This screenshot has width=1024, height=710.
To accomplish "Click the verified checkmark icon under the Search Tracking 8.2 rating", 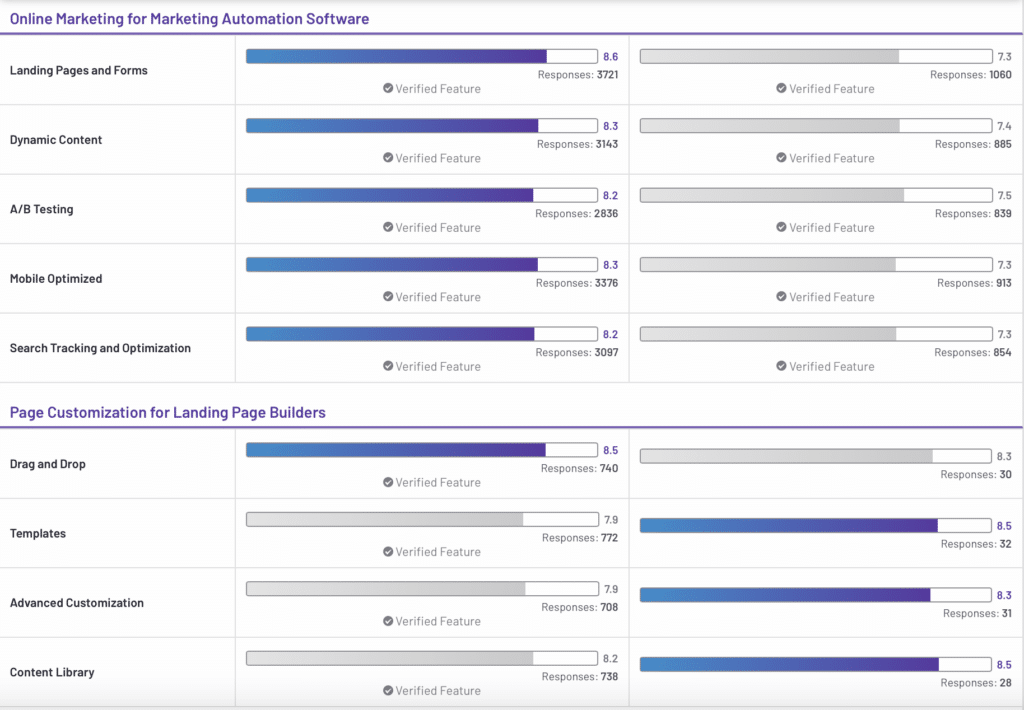I will click(x=388, y=366).
